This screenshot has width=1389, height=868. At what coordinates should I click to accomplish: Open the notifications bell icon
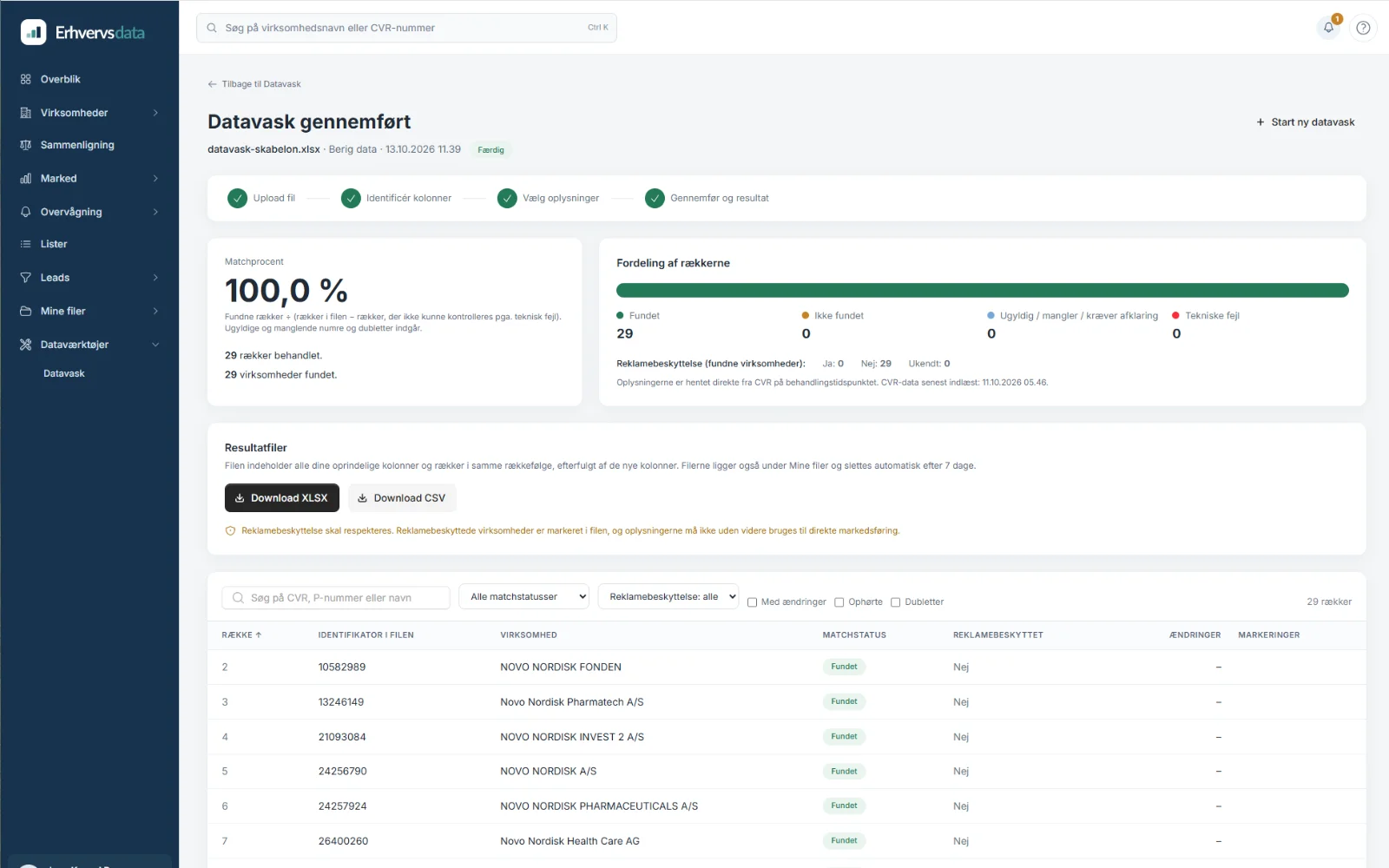pos(1328,28)
